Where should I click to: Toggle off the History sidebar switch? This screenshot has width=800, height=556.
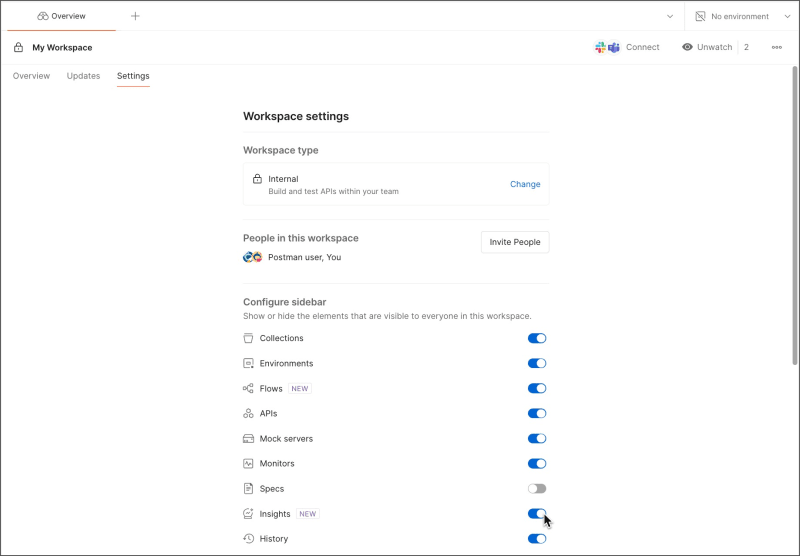click(x=537, y=538)
